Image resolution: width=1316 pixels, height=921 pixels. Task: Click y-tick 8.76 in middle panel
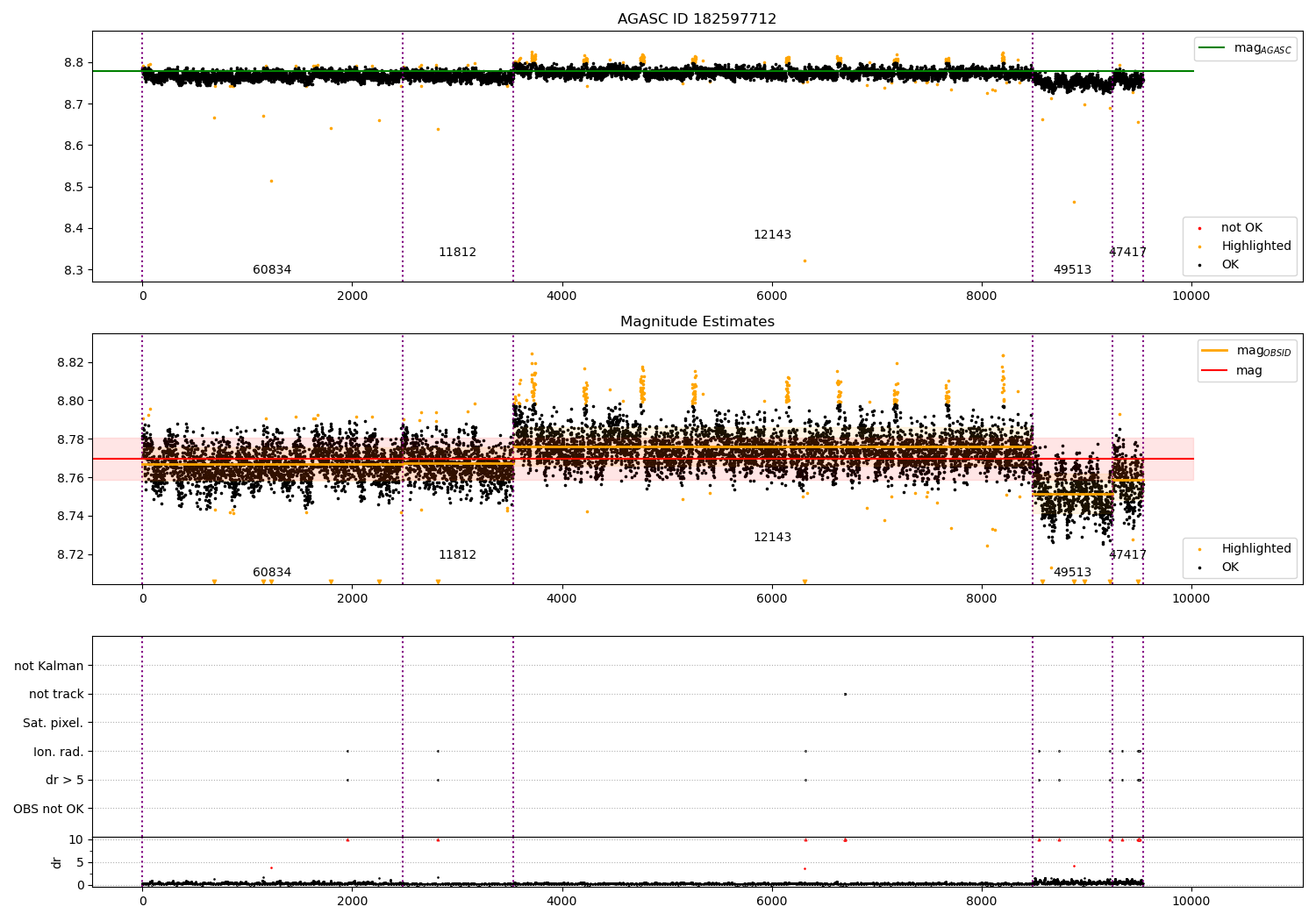(70, 478)
